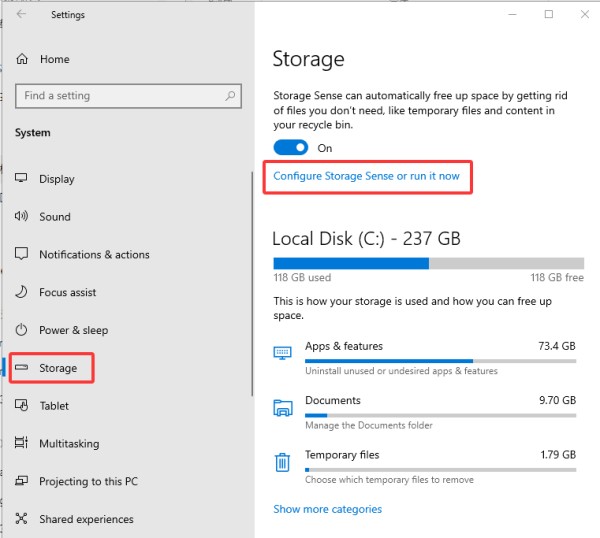Open Documents storage usage entry
The image size is (600, 538).
tap(425, 412)
